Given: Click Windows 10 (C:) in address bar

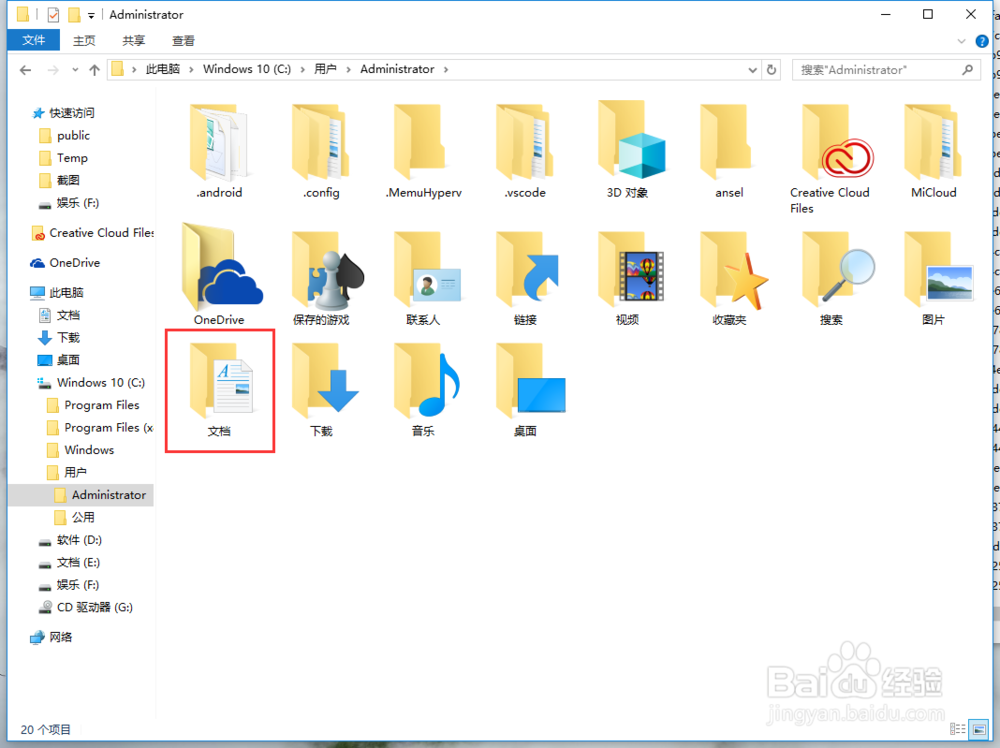Looking at the screenshot, I should tap(247, 69).
